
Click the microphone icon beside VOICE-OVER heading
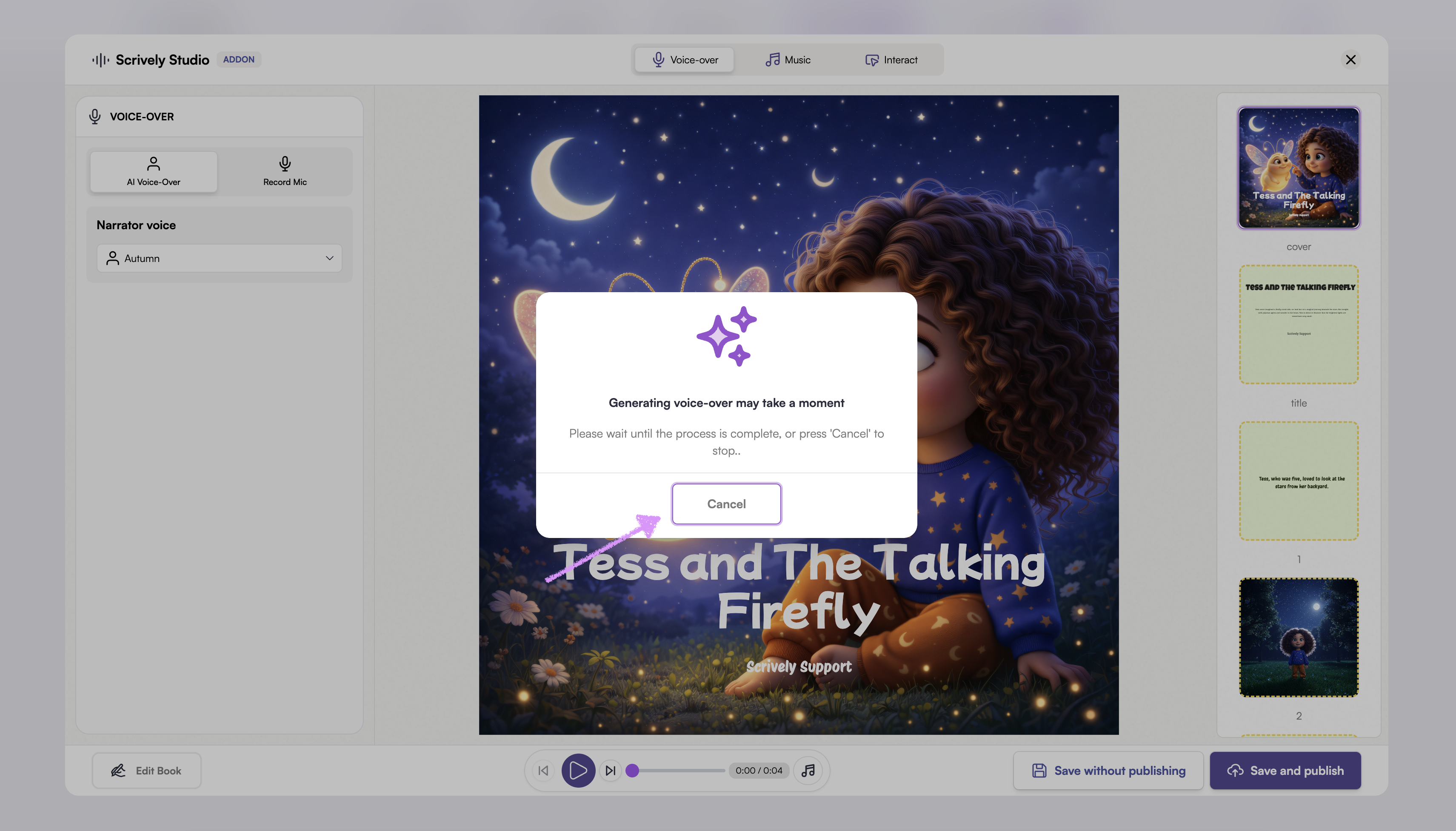95,117
